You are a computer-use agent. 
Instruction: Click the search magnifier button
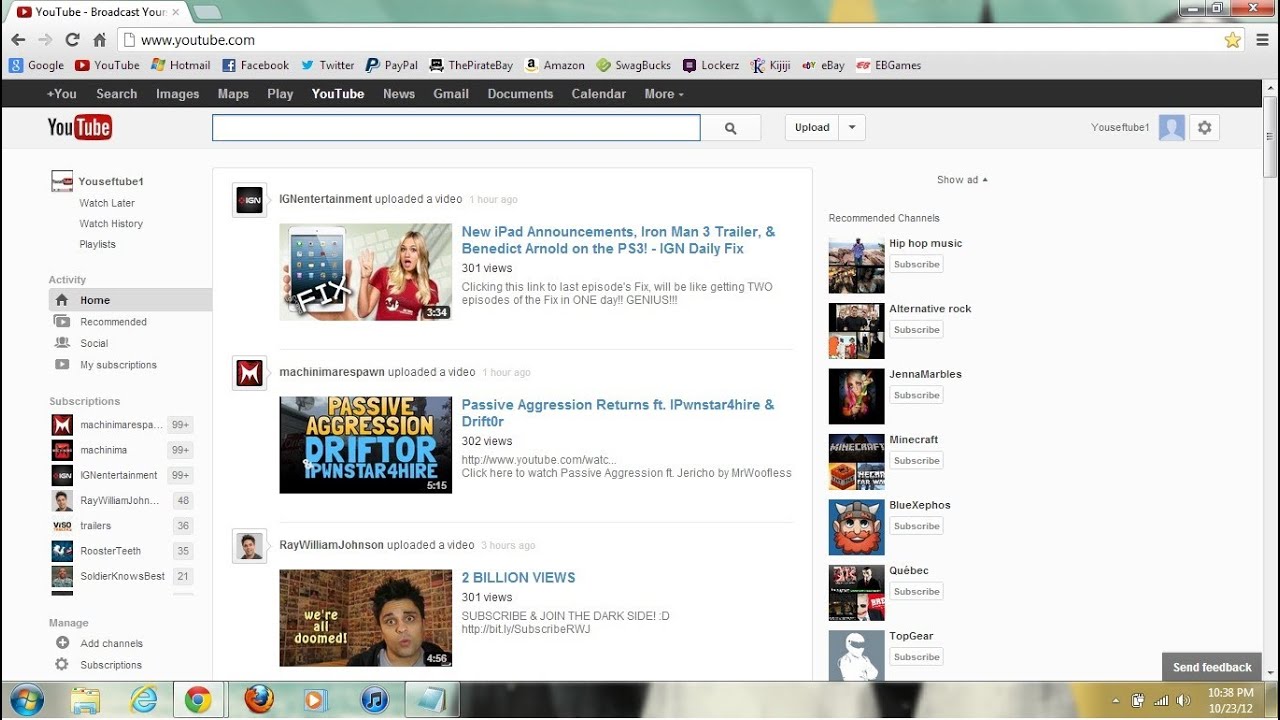tap(730, 128)
